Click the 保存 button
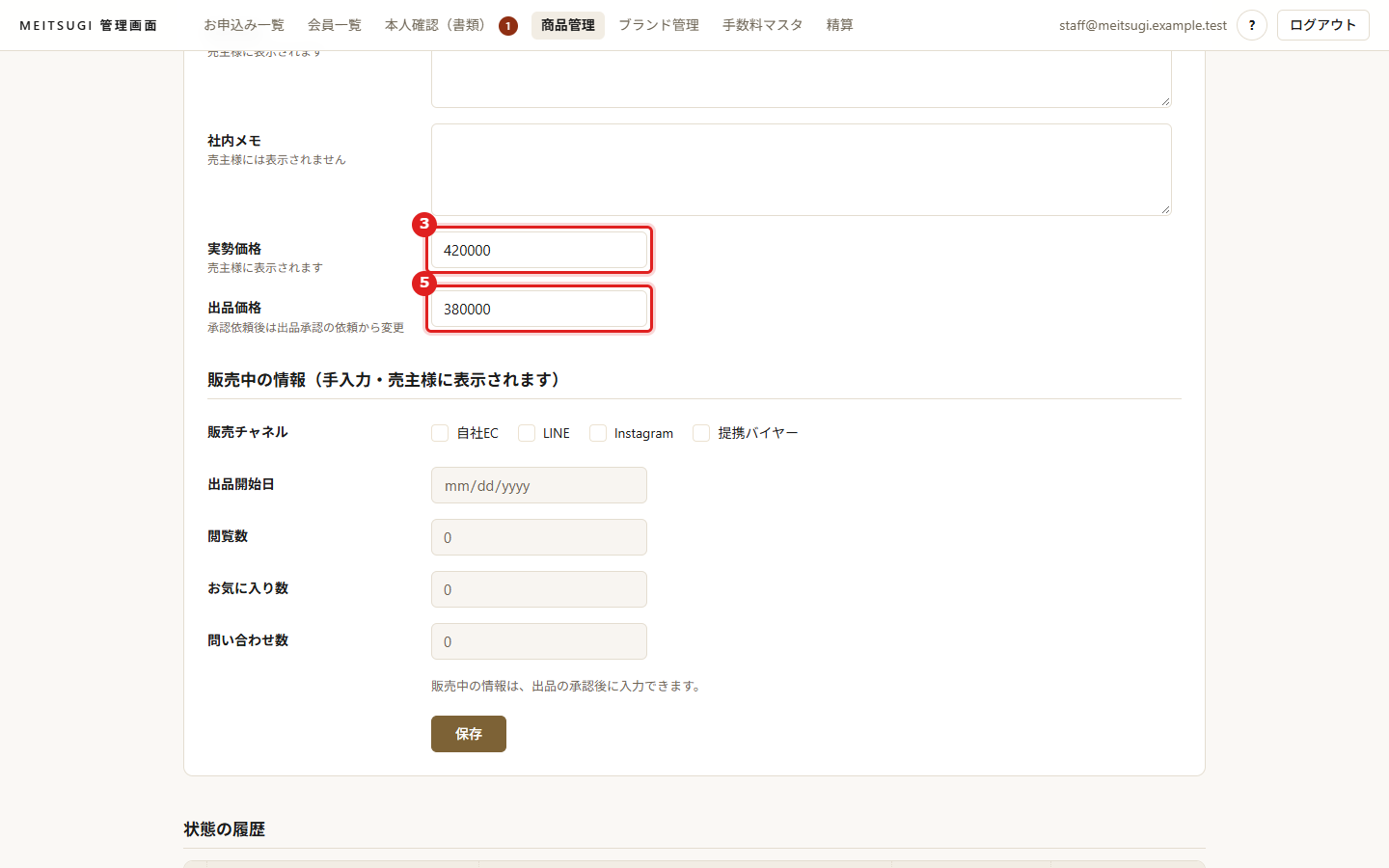Viewport: 1389px width, 868px height. click(x=469, y=734)
